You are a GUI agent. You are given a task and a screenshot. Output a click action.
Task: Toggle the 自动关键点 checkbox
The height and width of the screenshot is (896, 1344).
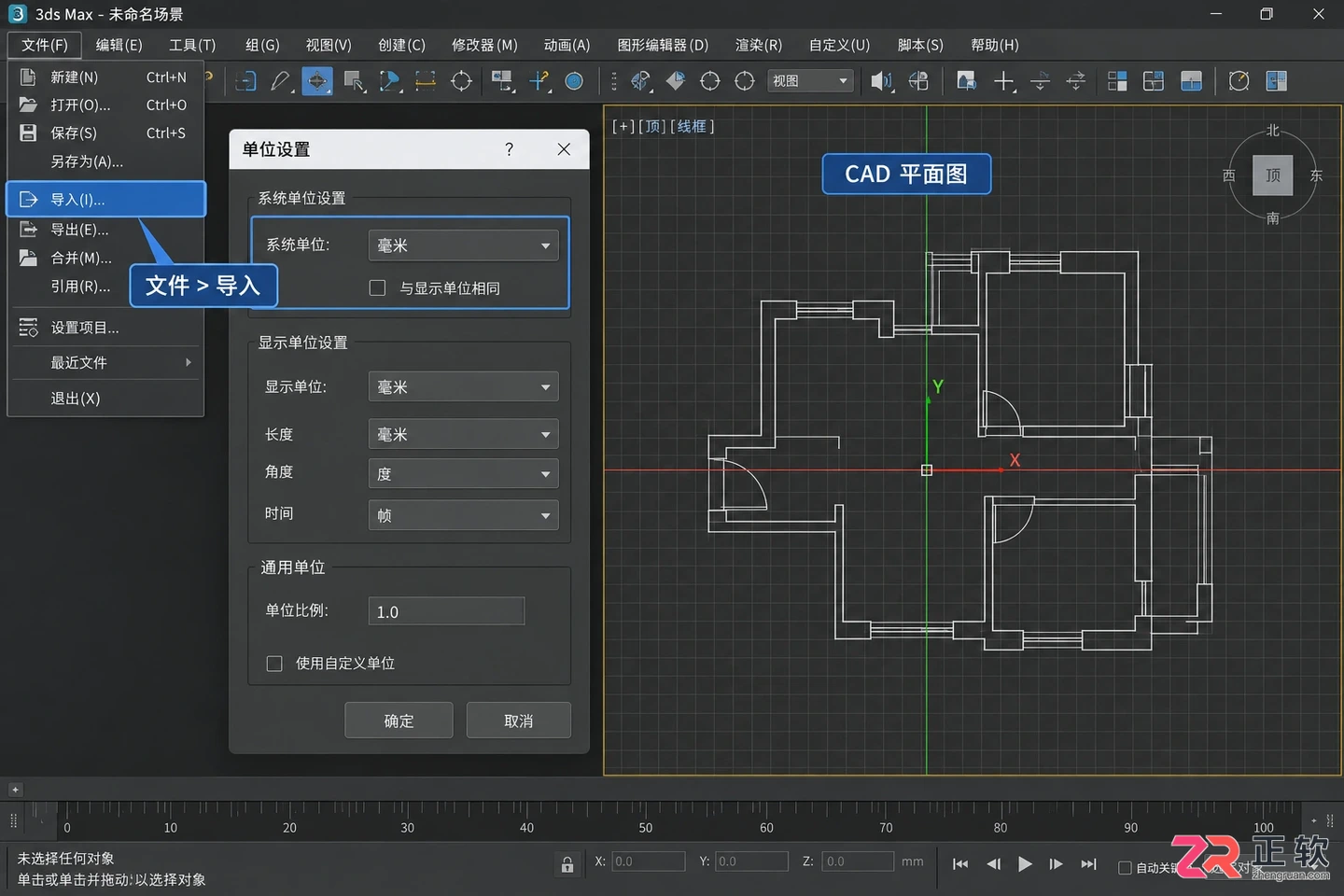click(x=1125, y=868)
